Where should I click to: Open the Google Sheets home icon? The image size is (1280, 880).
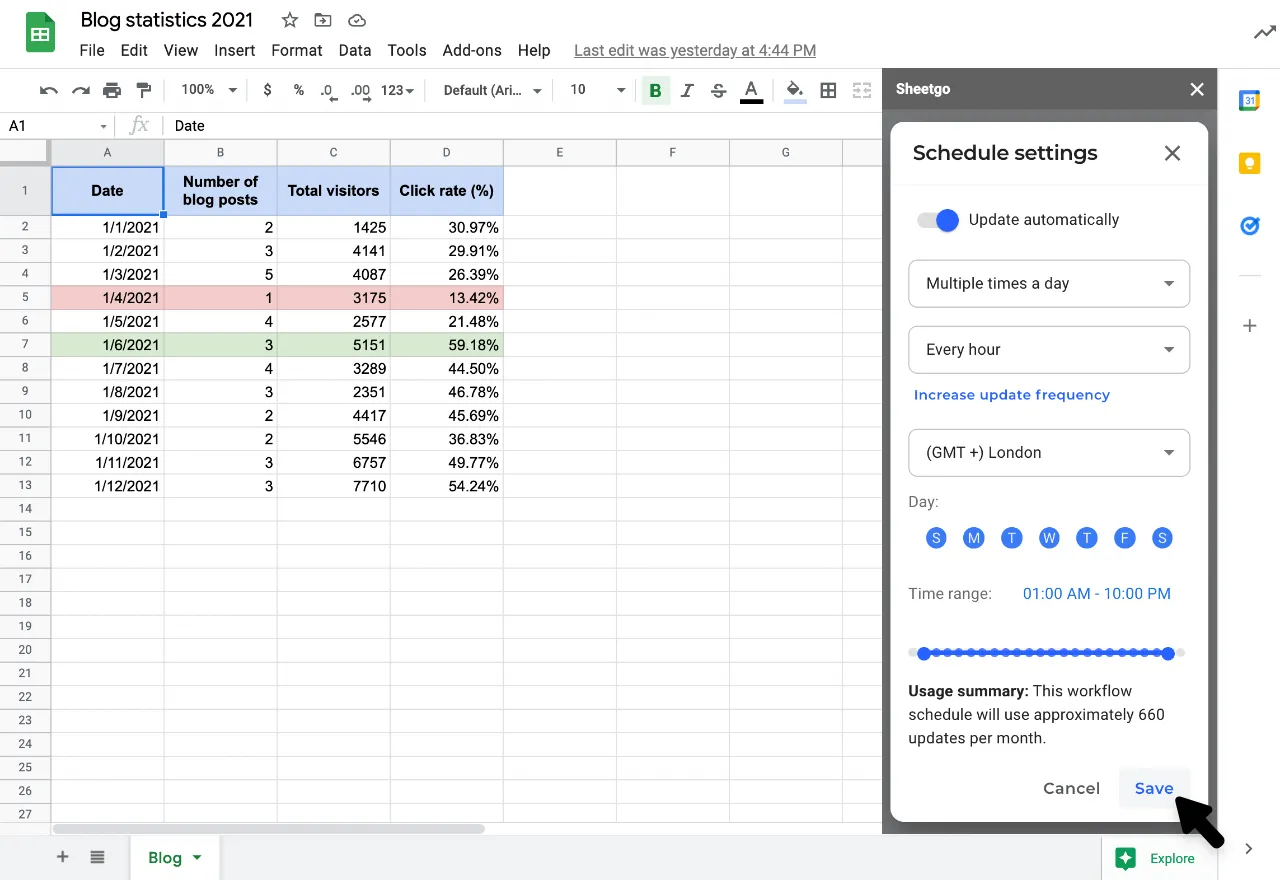coord(40,34)
